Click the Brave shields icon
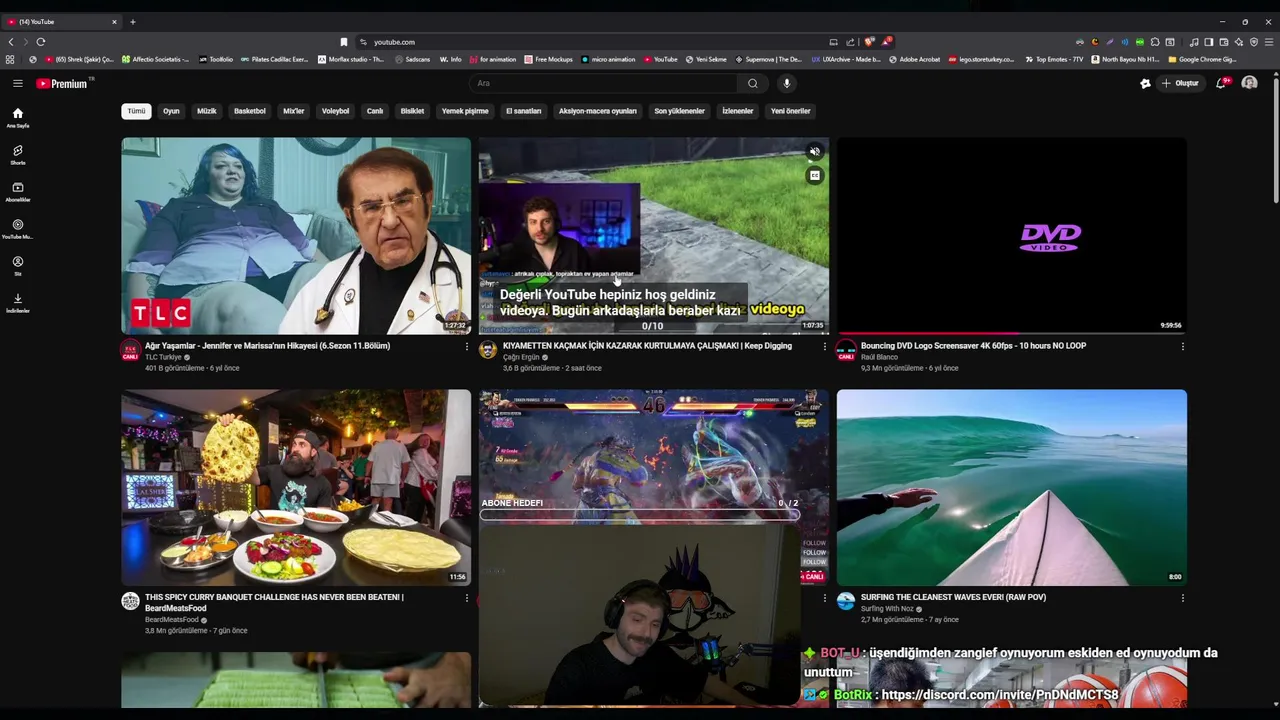 click(x=870, y=42)
